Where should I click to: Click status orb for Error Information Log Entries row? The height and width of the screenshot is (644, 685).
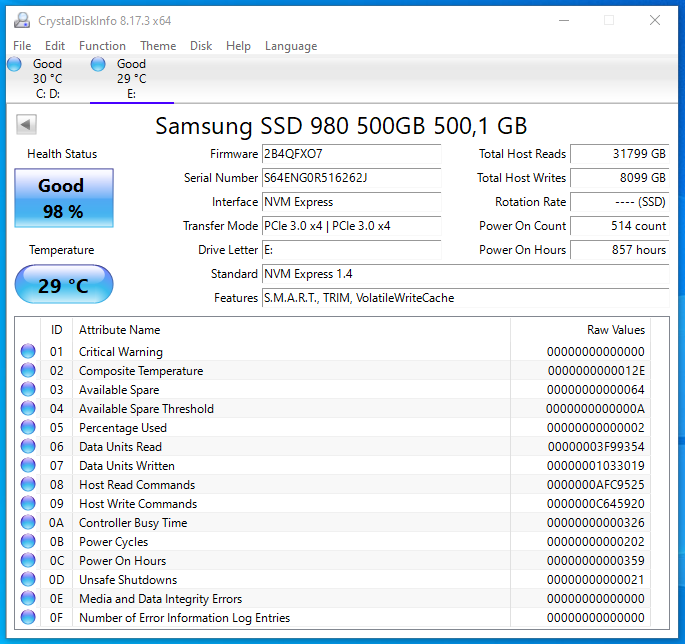click(x=28, y=617)
